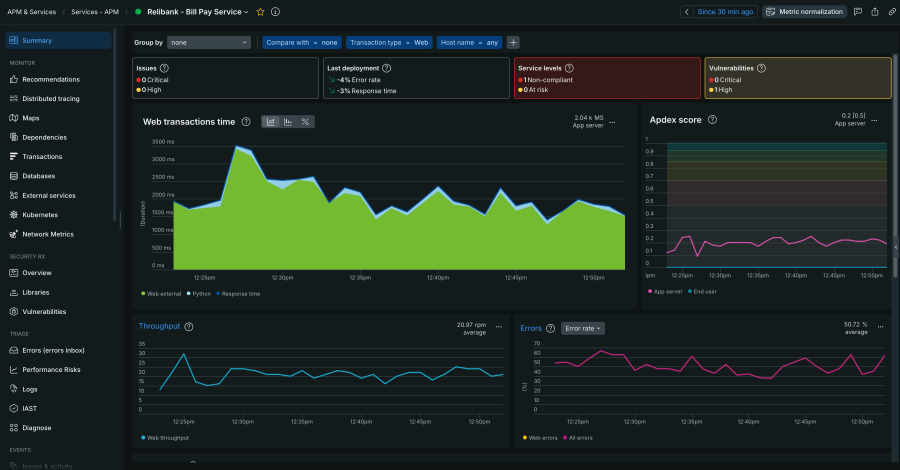Open Summary in the sidebar
Image resolution: width=900 pixels, height=470 pixels.
pyautogui.click(x=59, y=41)
